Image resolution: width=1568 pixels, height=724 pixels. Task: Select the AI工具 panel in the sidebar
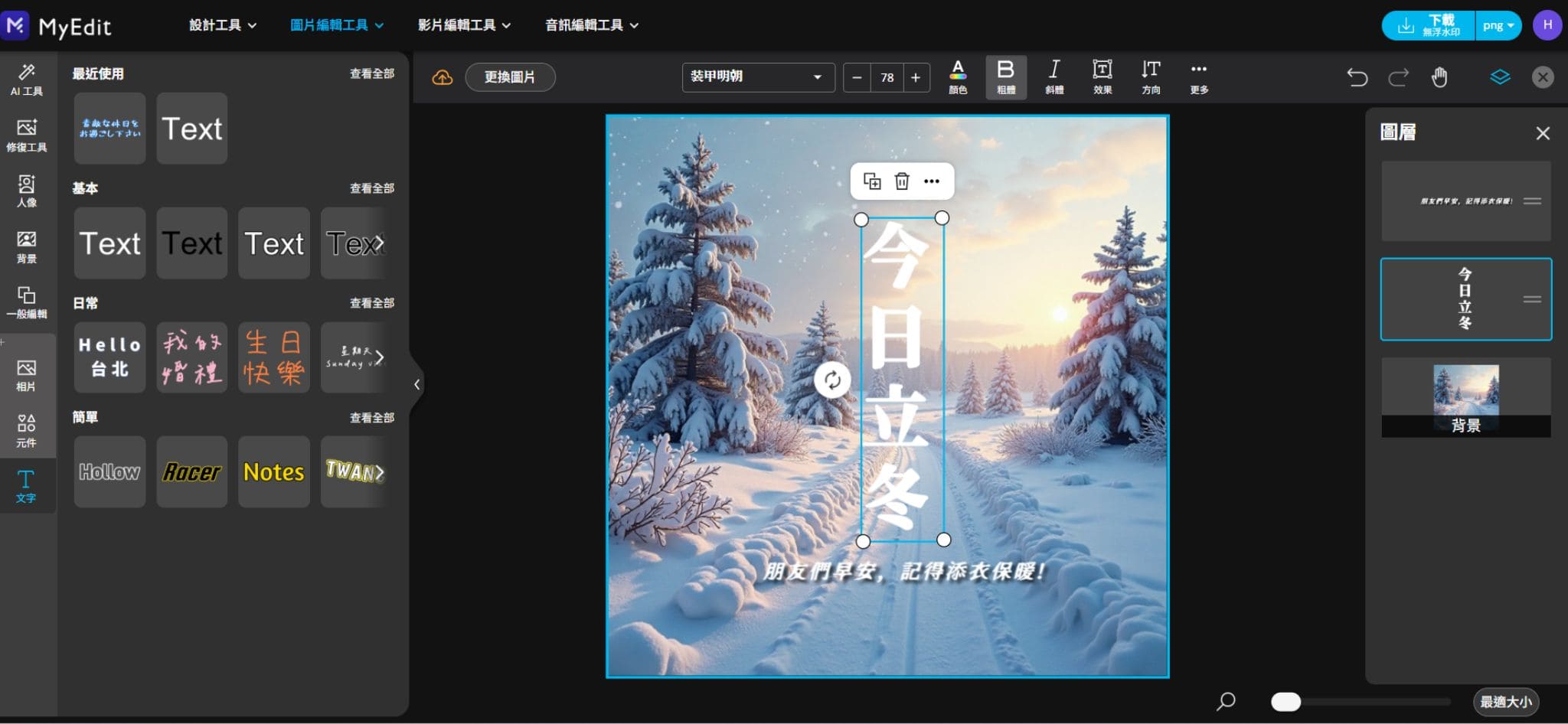(27, 79)
